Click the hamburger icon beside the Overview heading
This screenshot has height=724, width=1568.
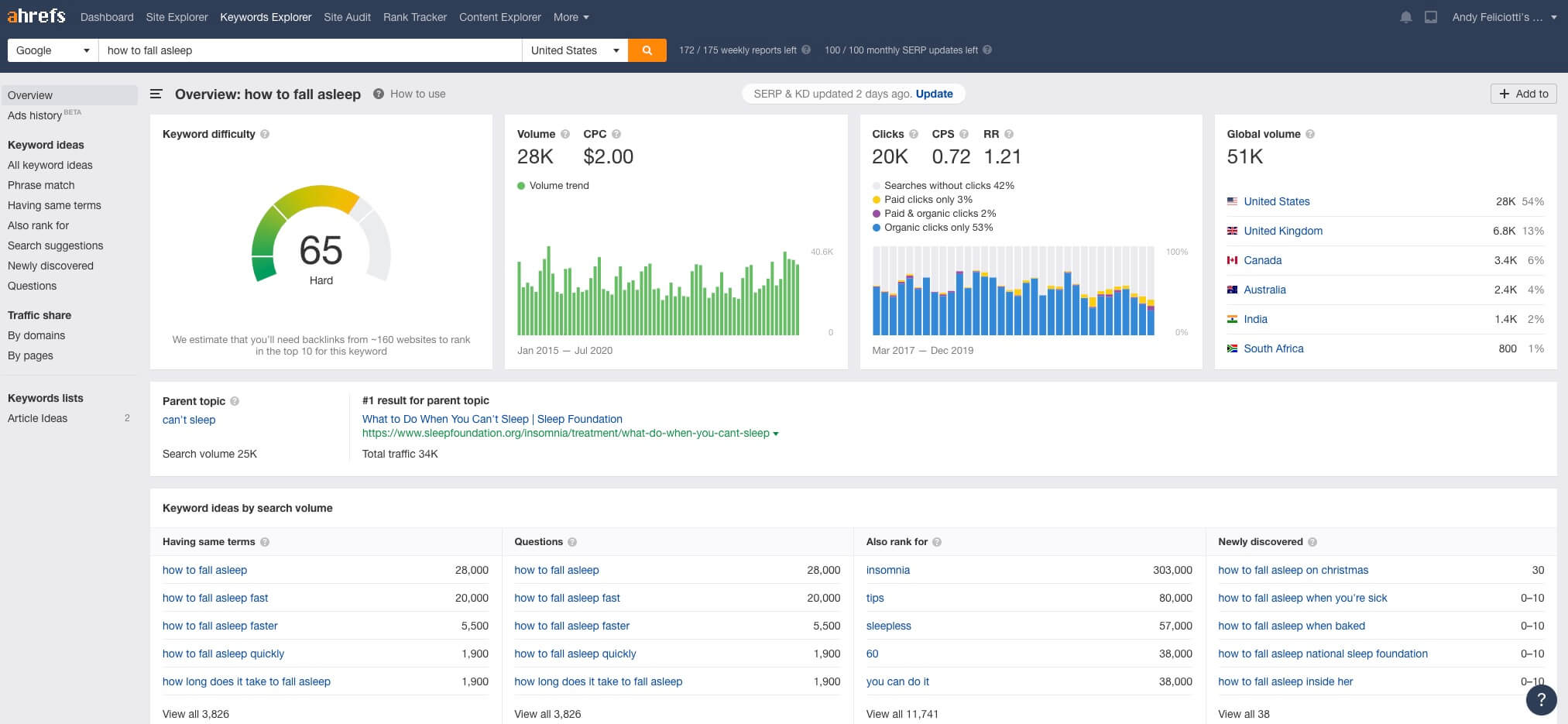[x=156, y=94]
